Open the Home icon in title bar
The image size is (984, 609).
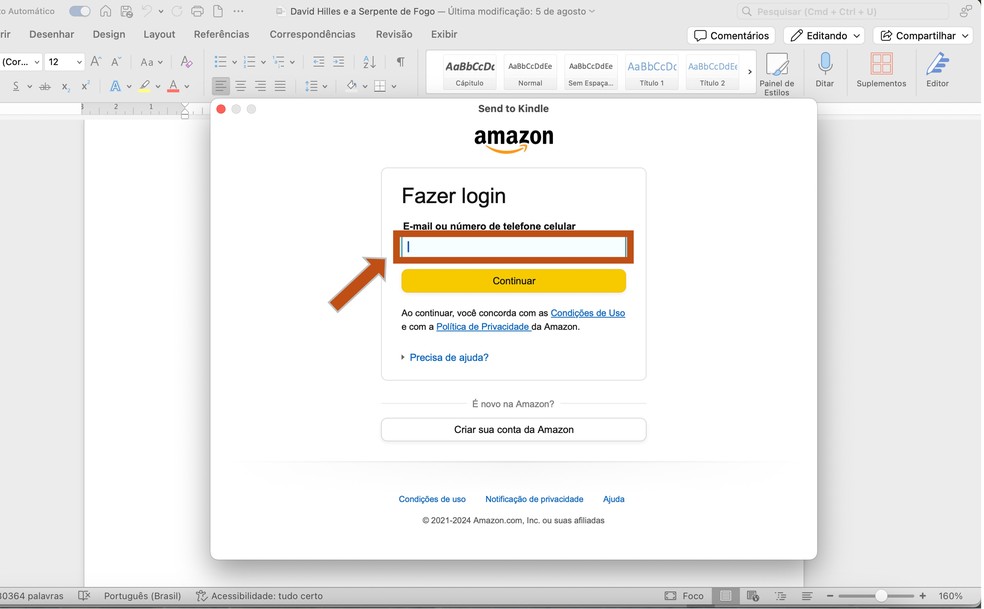pos(106,11)
